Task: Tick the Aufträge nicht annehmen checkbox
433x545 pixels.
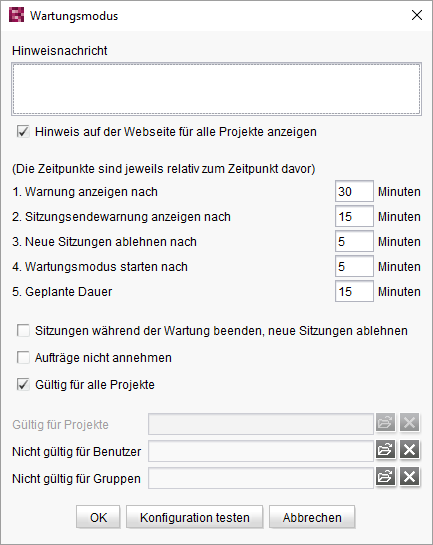Action: click(x=23, y=358)
